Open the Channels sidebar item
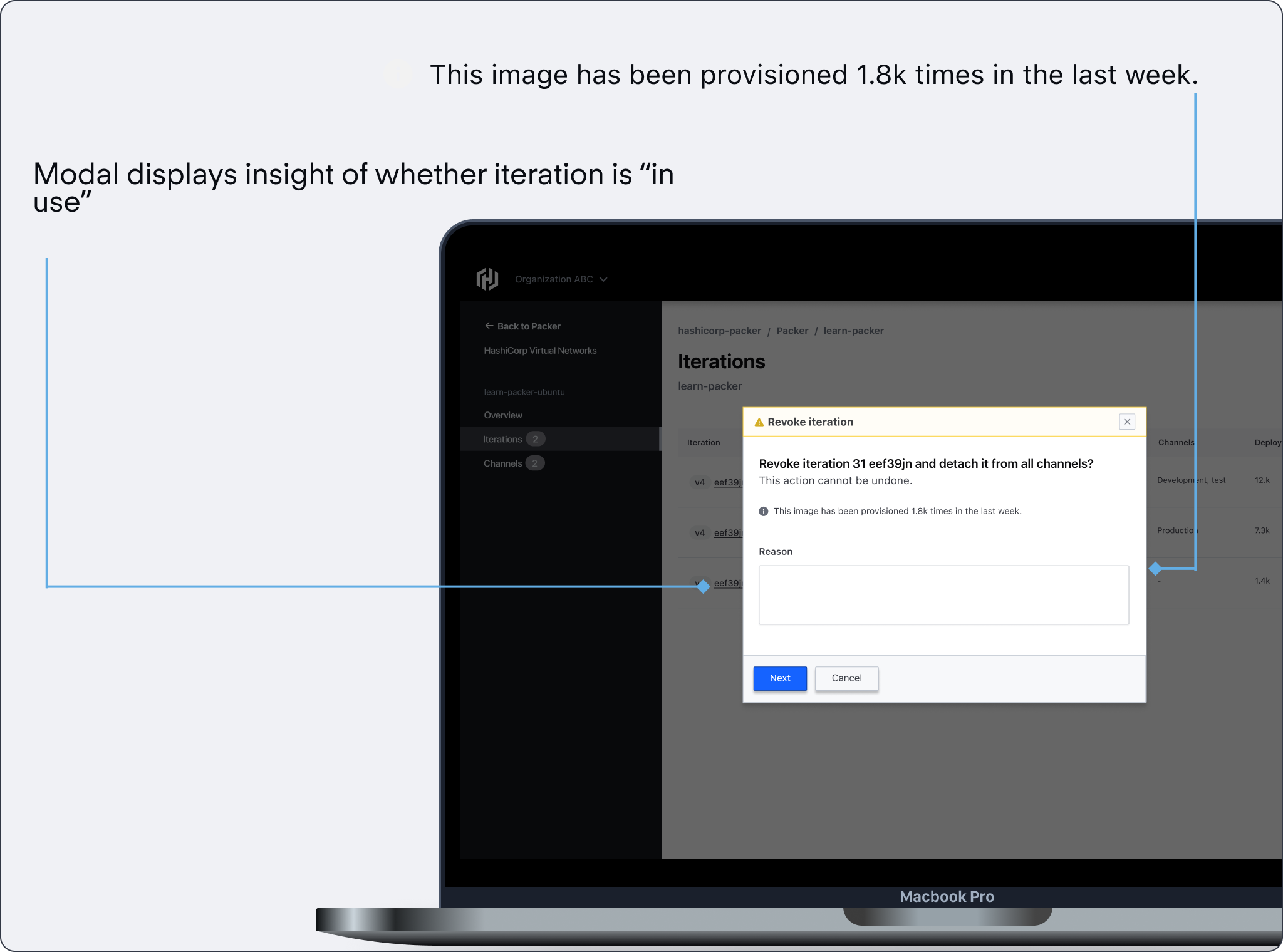 click(502, 463)
